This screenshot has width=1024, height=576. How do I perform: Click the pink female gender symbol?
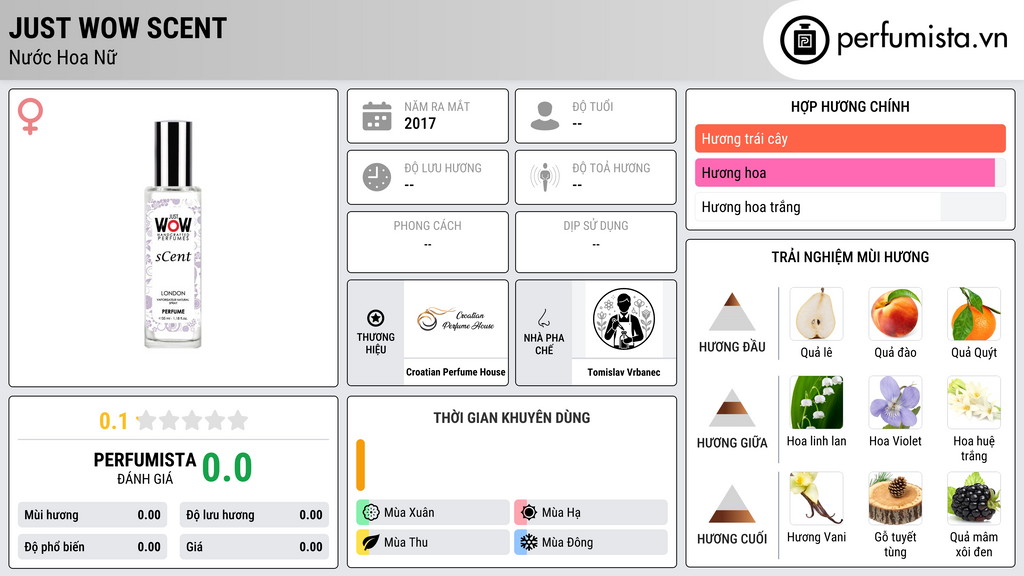[x=30, y=116]
